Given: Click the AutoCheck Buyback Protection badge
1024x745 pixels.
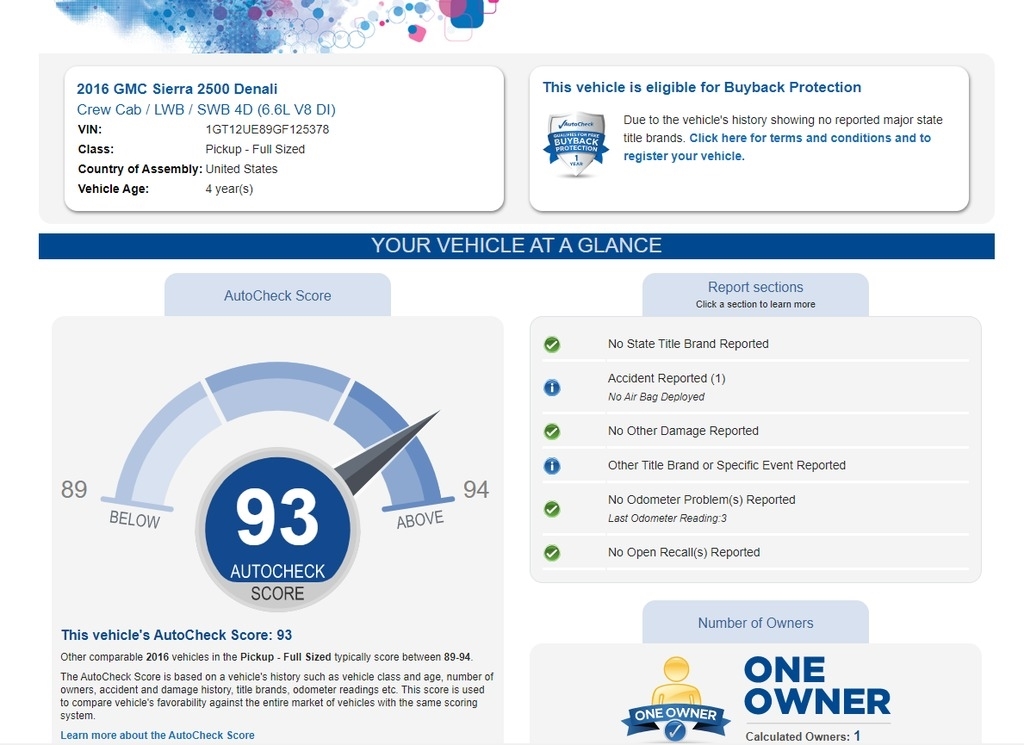Looking at the screenshot, I should point(575,144).
